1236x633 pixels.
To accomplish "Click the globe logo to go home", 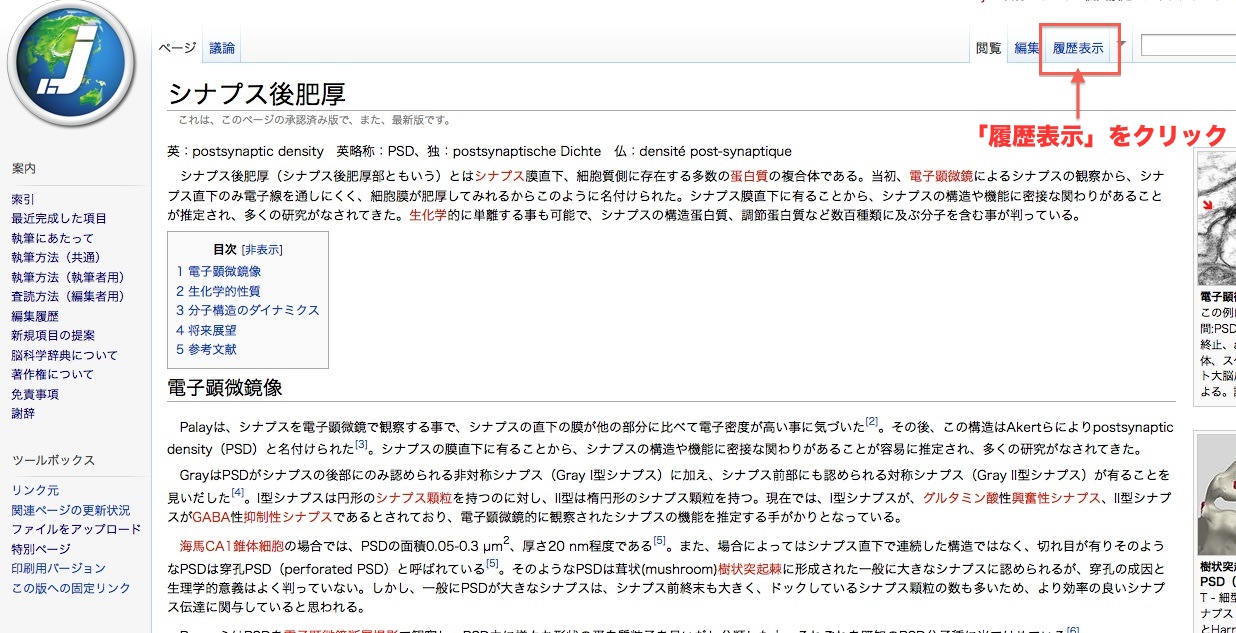I will (x=71, y=68).
